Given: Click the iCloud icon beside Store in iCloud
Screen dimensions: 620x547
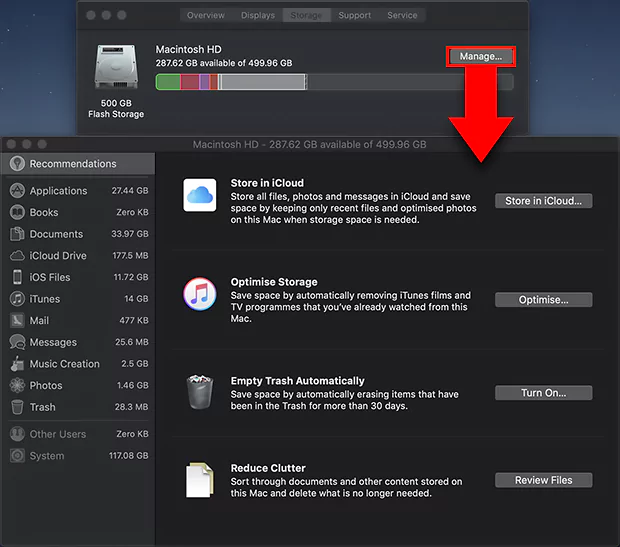Looking at the screenshot, I should pyautogui.click(x=200, y=195).
